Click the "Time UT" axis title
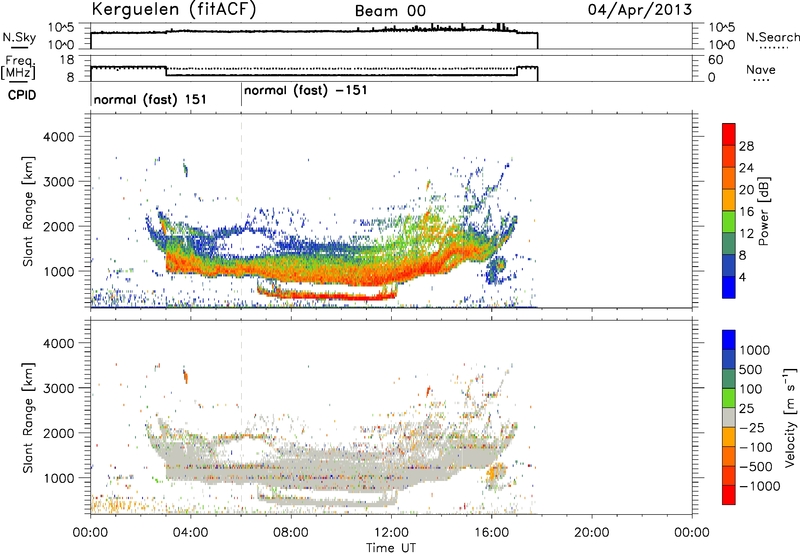 point(391,548)
